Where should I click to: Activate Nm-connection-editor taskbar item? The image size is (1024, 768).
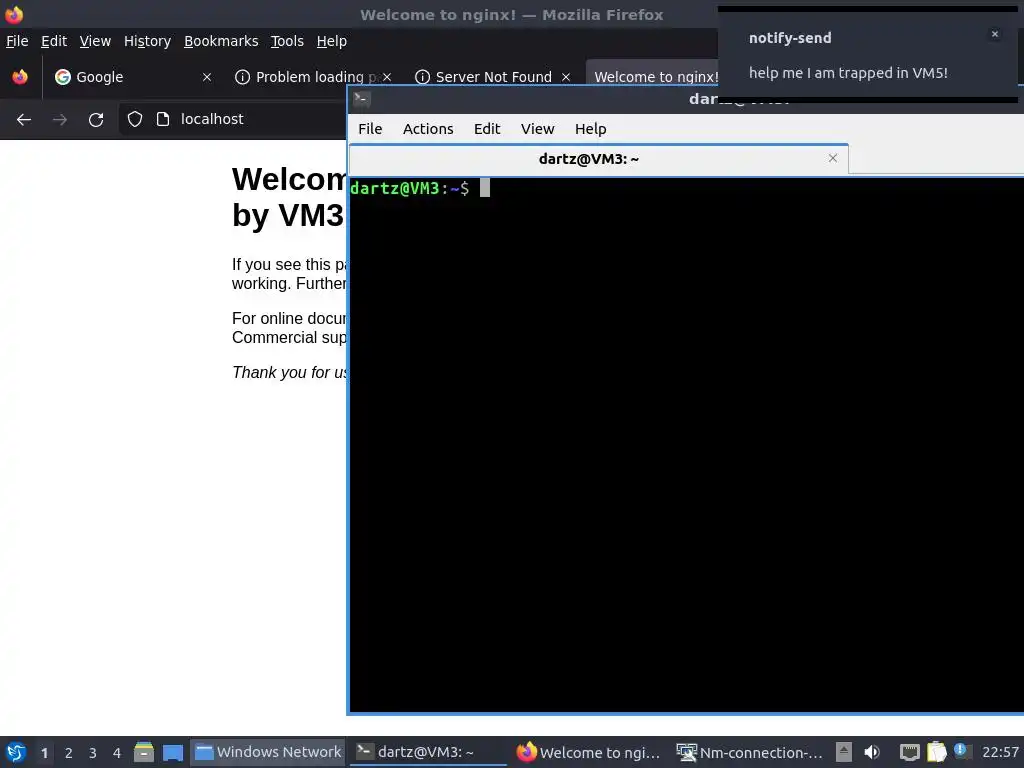pyautogui.click(x=750, y=752)
